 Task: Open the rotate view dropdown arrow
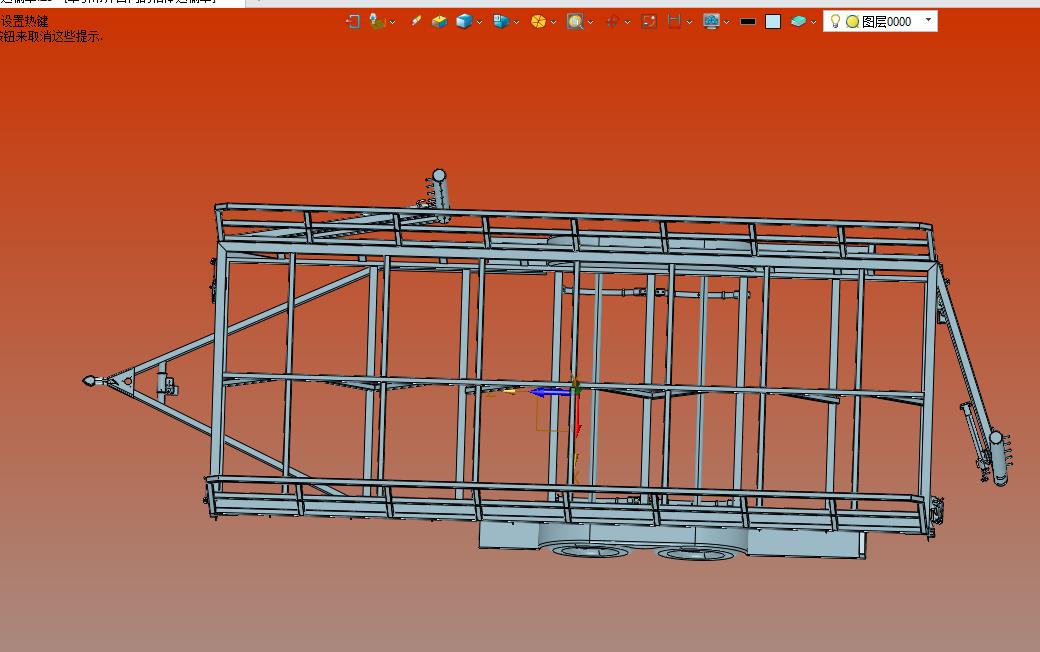(x=627, y=23)
